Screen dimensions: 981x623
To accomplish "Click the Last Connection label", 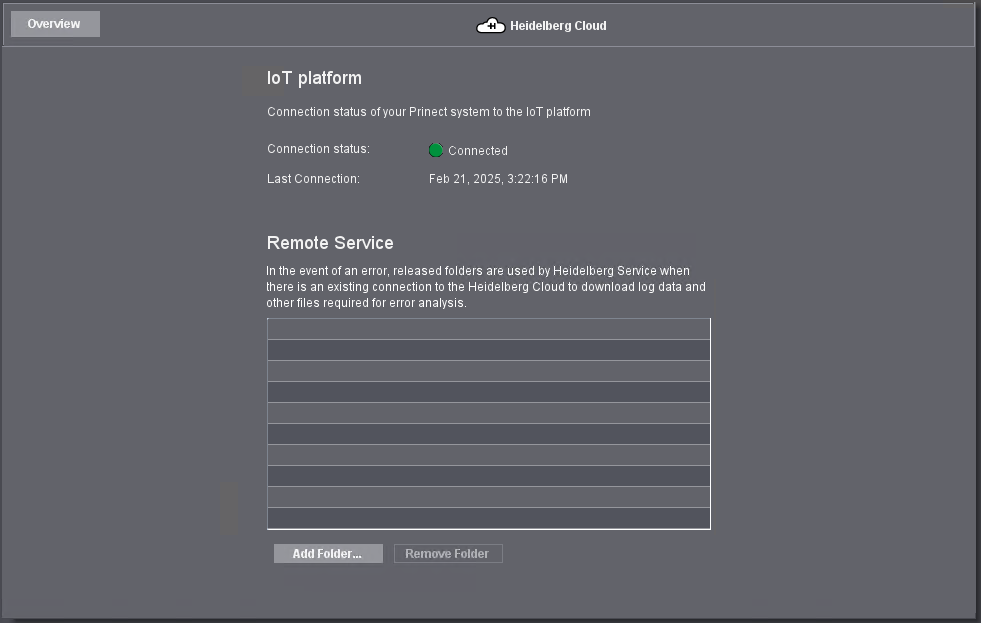I will [313, 179].
